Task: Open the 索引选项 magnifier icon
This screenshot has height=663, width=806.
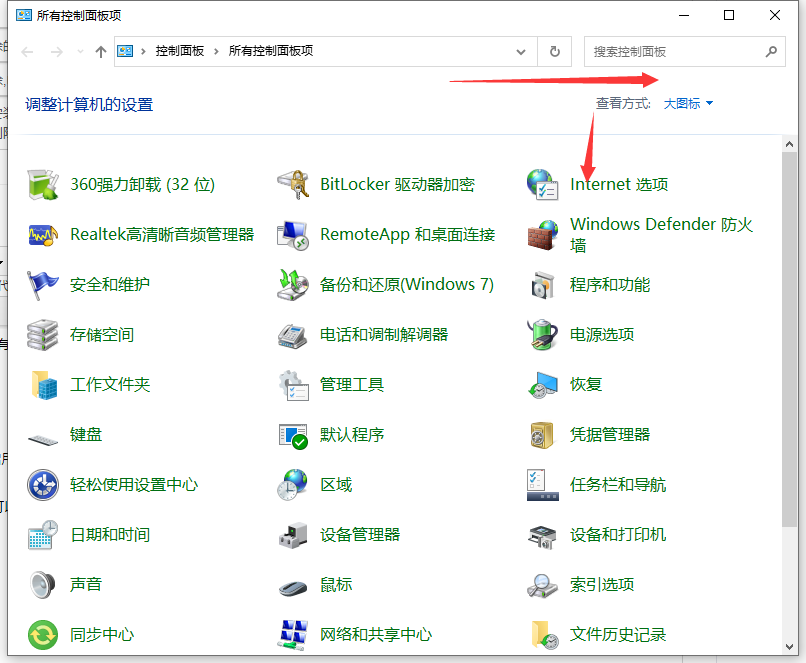Action: coord(542,585)
